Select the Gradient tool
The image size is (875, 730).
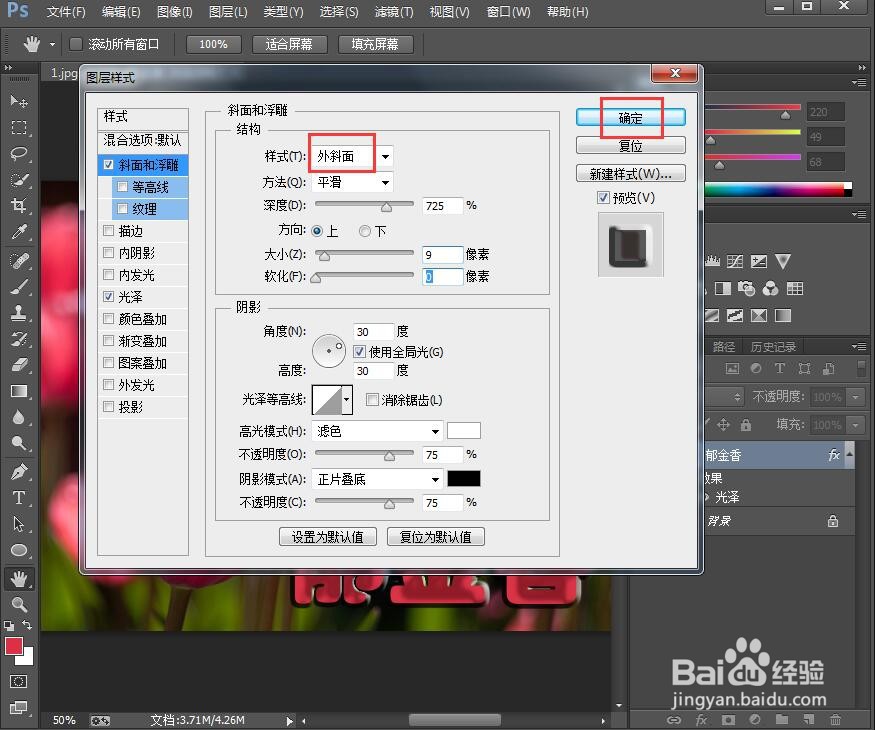point(19,391)
